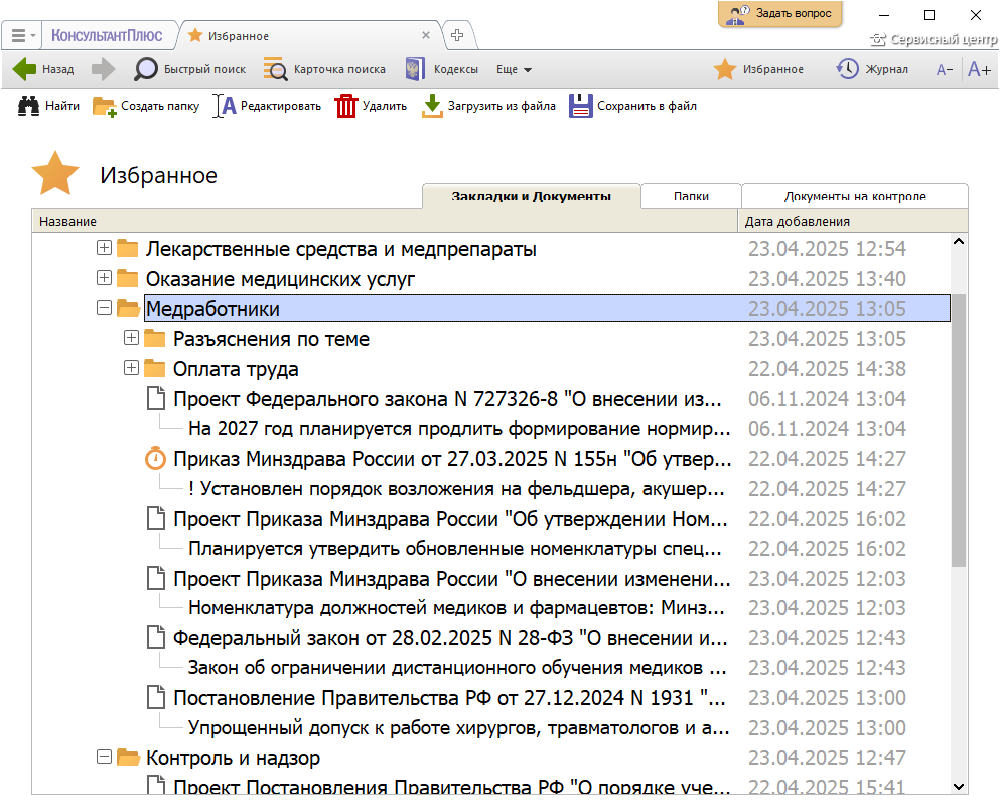Viewport: 1000px width, 800px height.
Task: Open bookmark Упрощенный допуск к работе хирургов
Action: click(458, 728)
